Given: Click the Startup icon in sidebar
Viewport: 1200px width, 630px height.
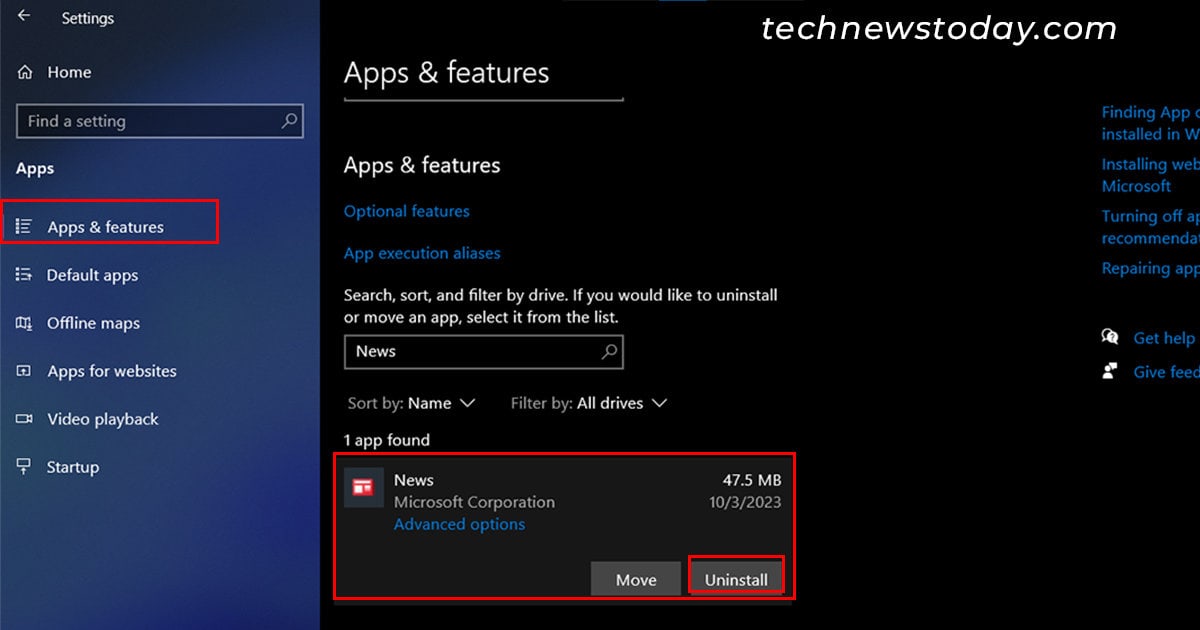Looking at the screenshot, I should [25, 467].
